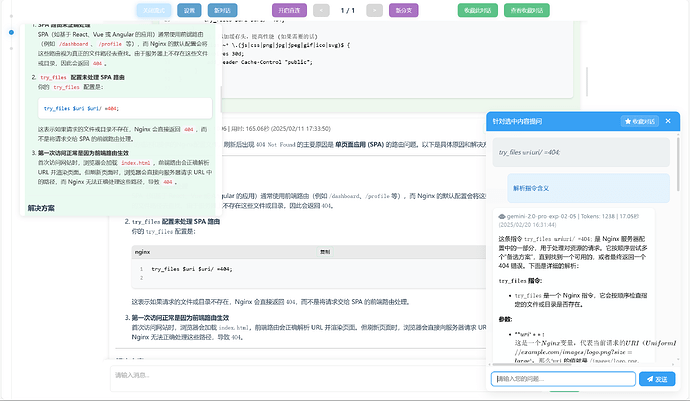Click the main code line try_files $uri $uri/ =404;

click(x=192, y=269)
